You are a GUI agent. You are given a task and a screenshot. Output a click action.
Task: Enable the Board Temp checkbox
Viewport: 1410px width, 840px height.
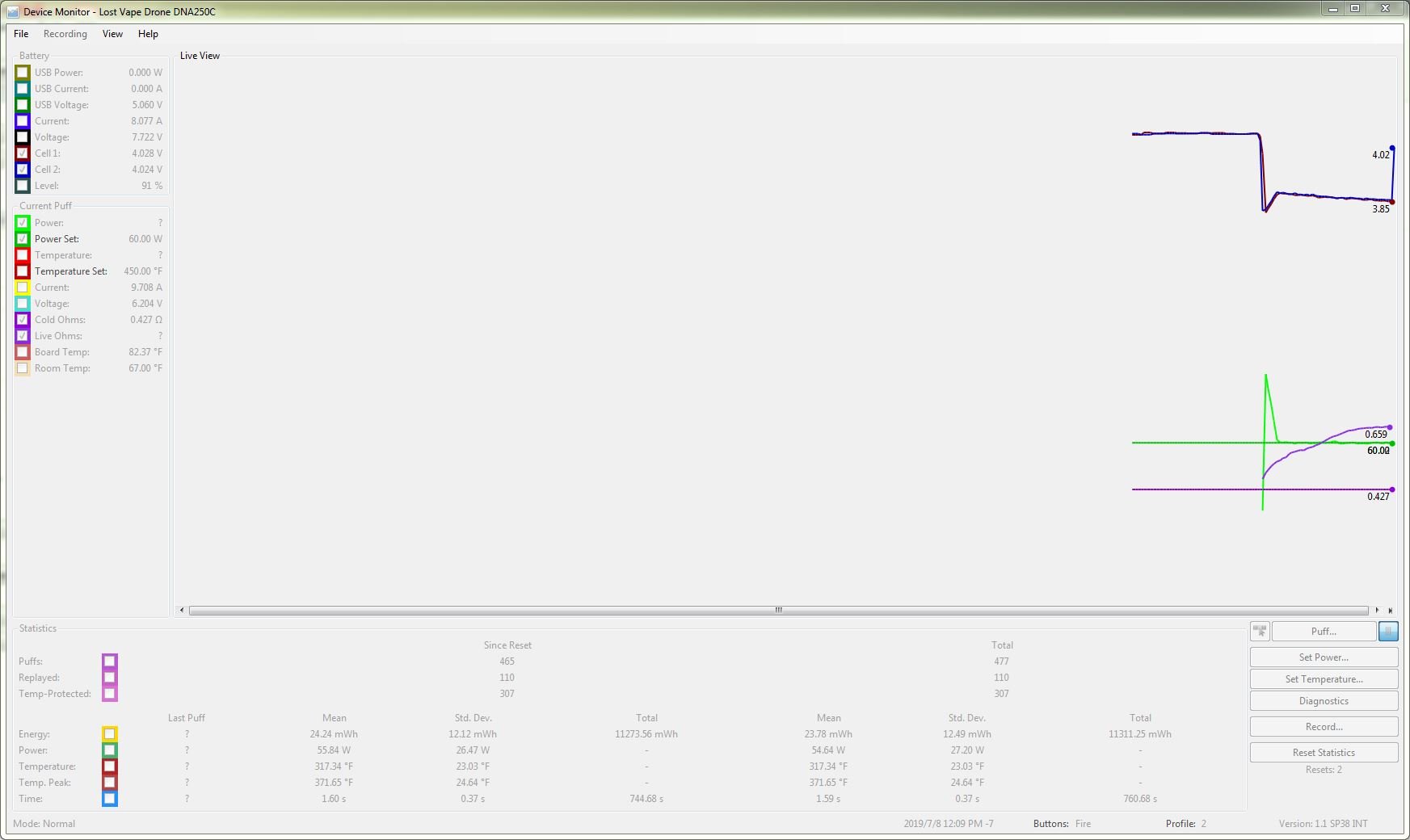tap(23, 352)
